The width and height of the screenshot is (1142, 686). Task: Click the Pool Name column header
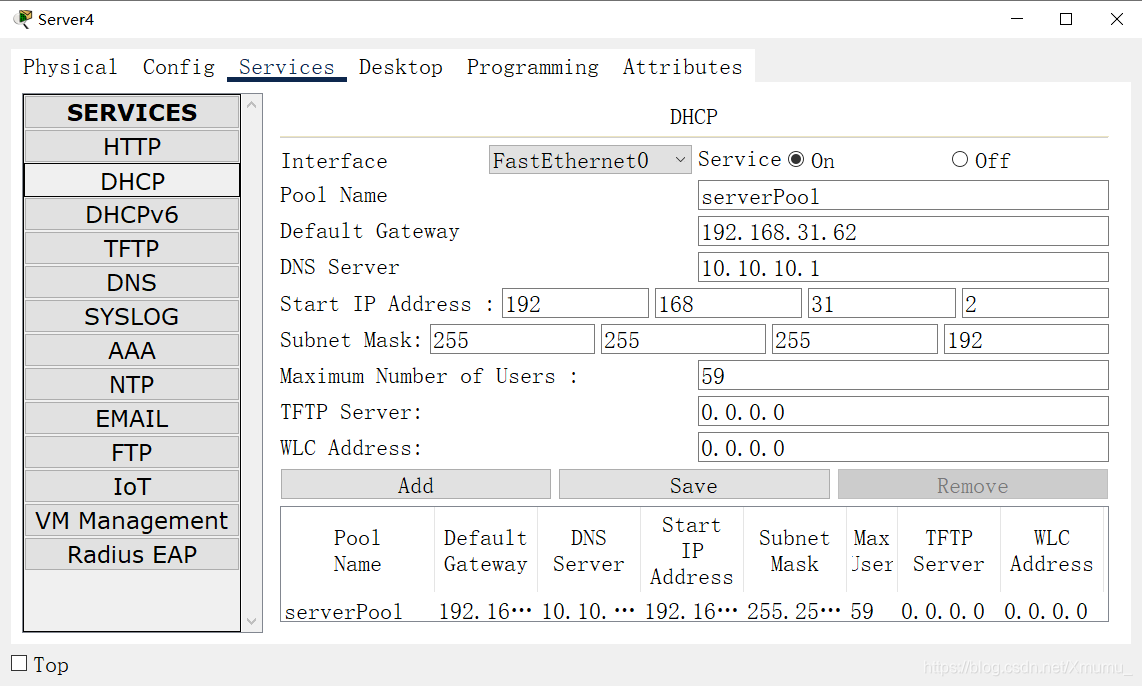(358, 551)
